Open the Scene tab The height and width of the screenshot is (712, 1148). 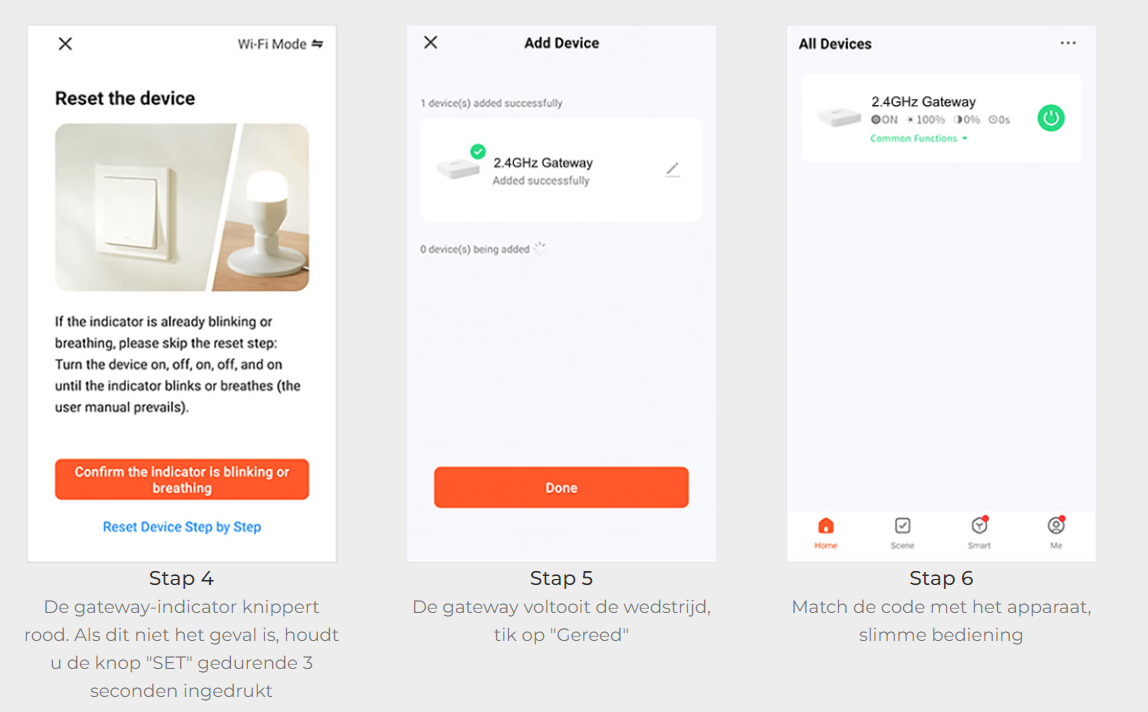point(902,532)
